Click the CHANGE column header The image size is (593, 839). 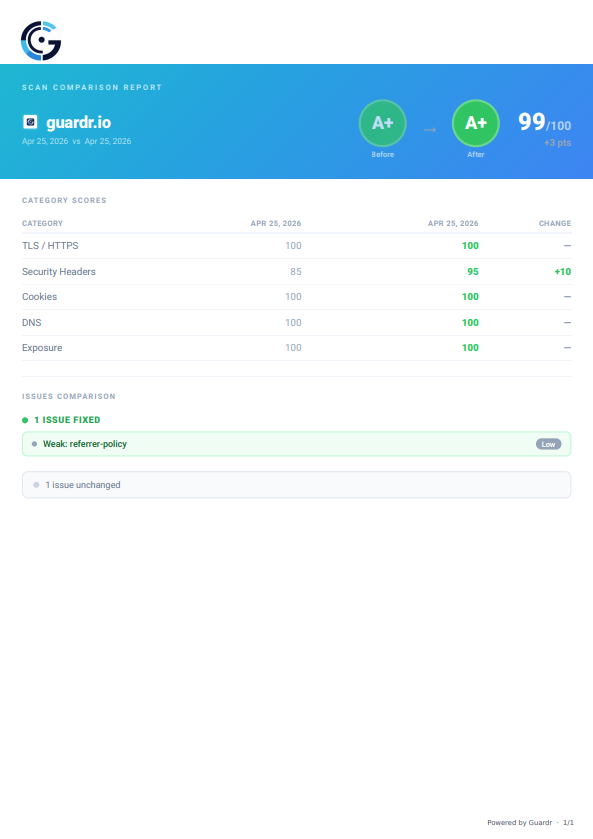555,223
